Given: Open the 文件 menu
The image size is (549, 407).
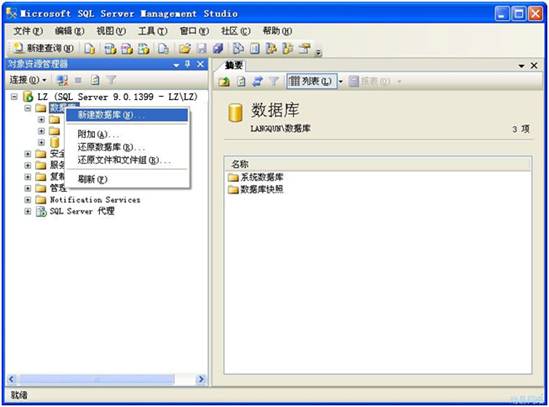Looking at the screenshot, I should tap(28, 31).
